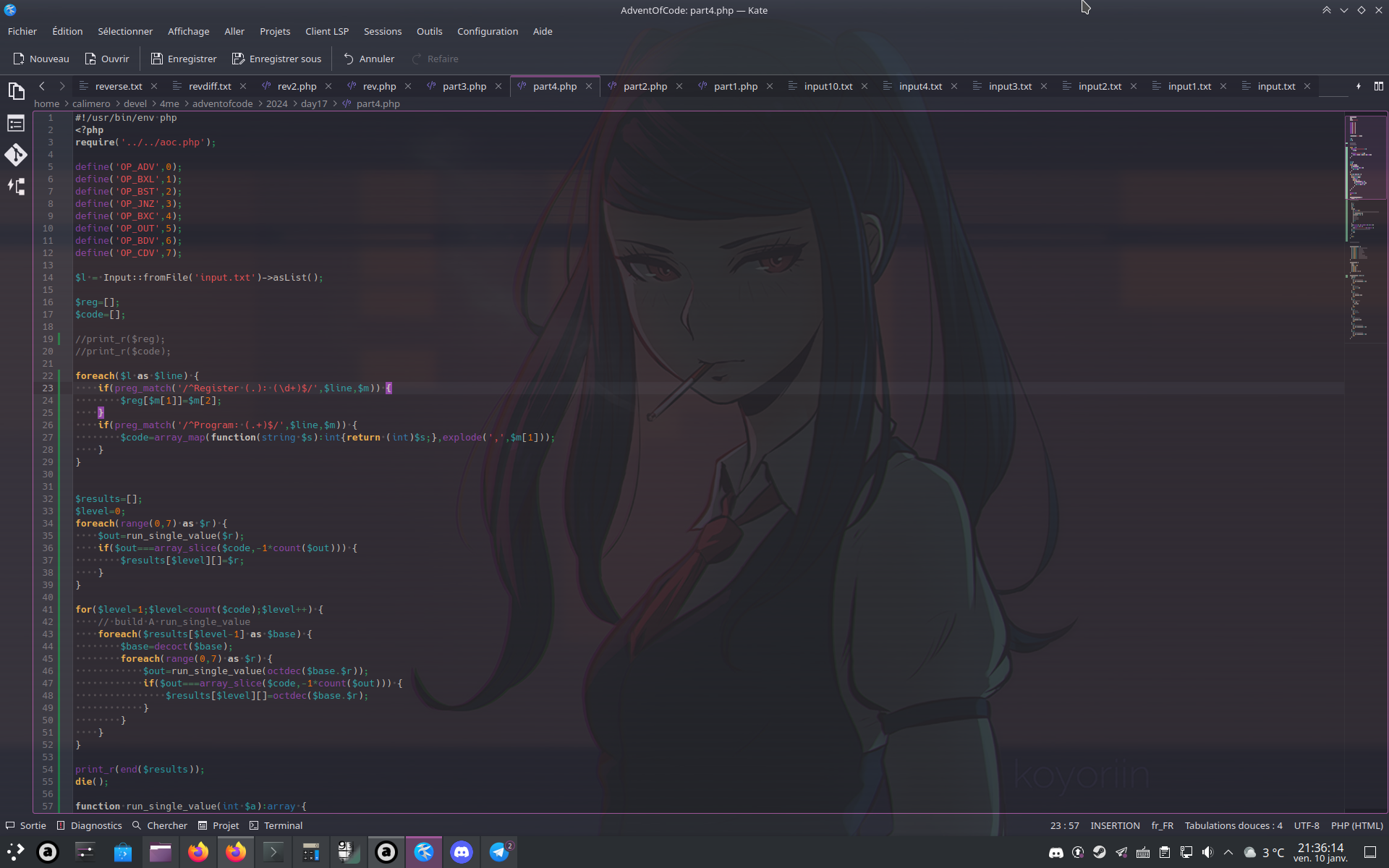Open UTF-8 encoding selector
Screen dimensions: 1389x868
(1307, 825)
